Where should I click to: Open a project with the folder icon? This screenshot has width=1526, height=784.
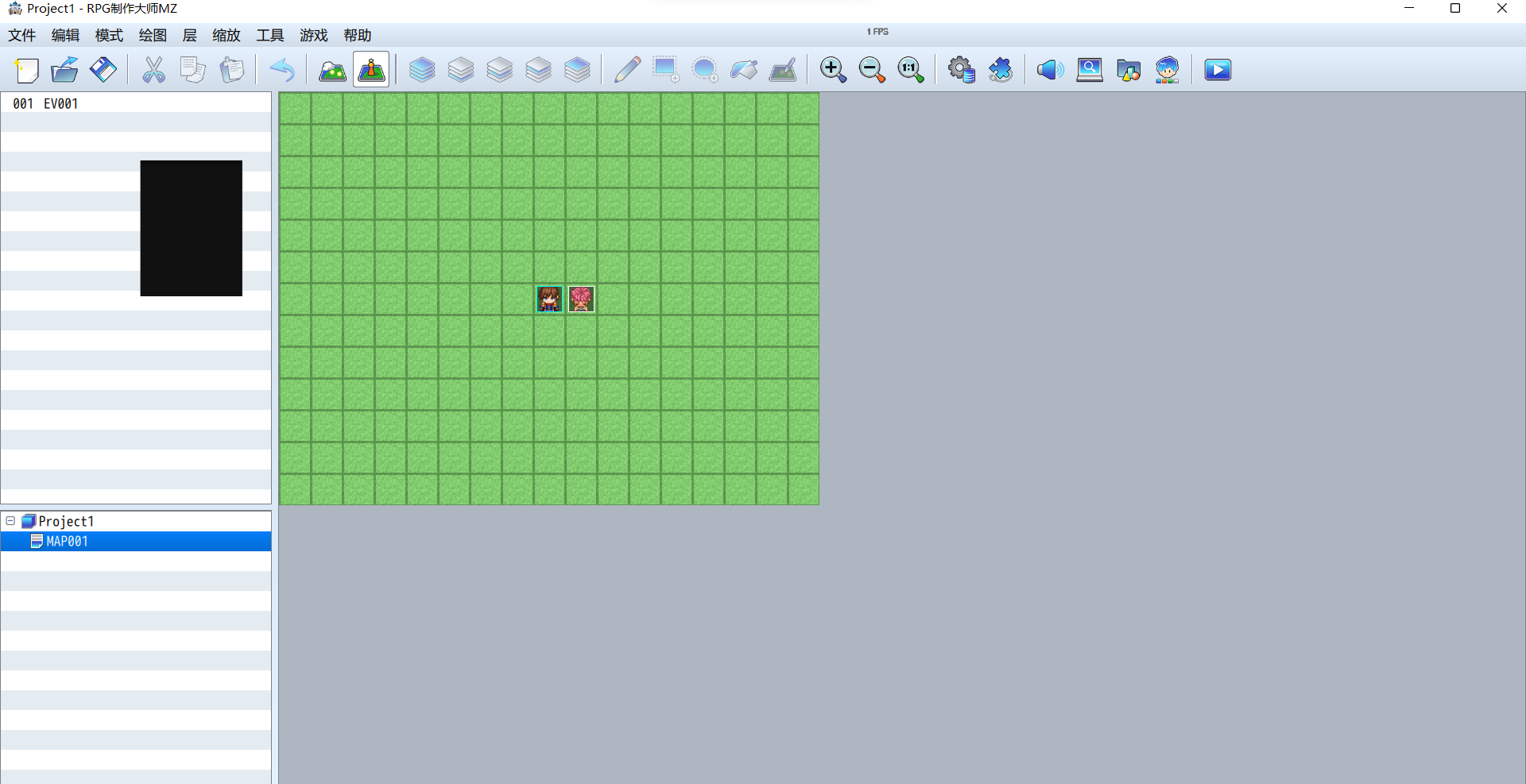click(x=64, y=70)
